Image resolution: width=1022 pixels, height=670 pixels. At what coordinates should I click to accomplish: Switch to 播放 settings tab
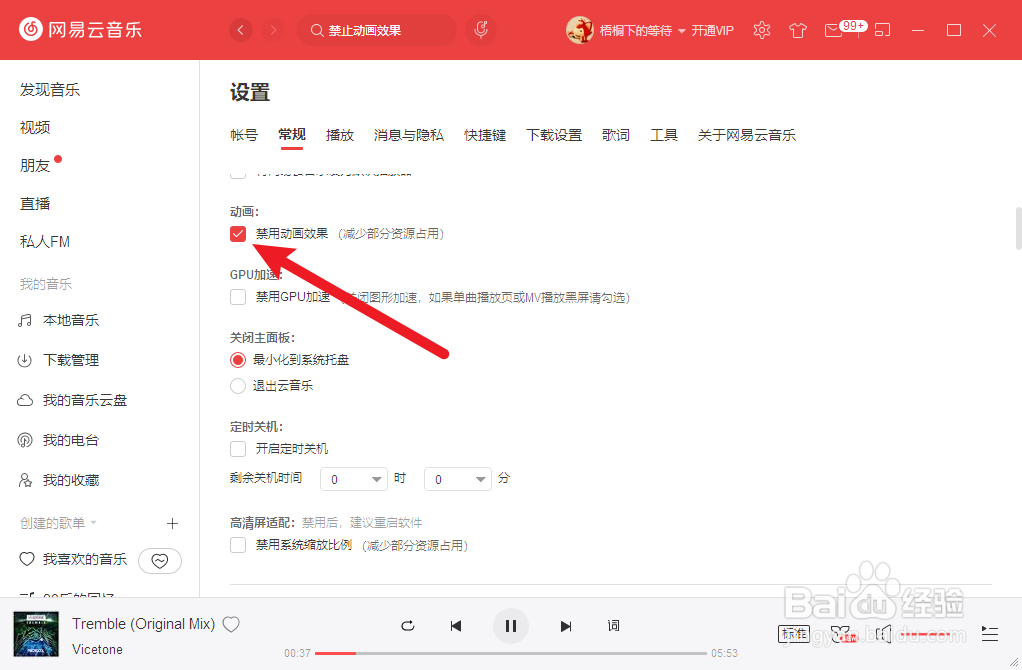[340, 135]
